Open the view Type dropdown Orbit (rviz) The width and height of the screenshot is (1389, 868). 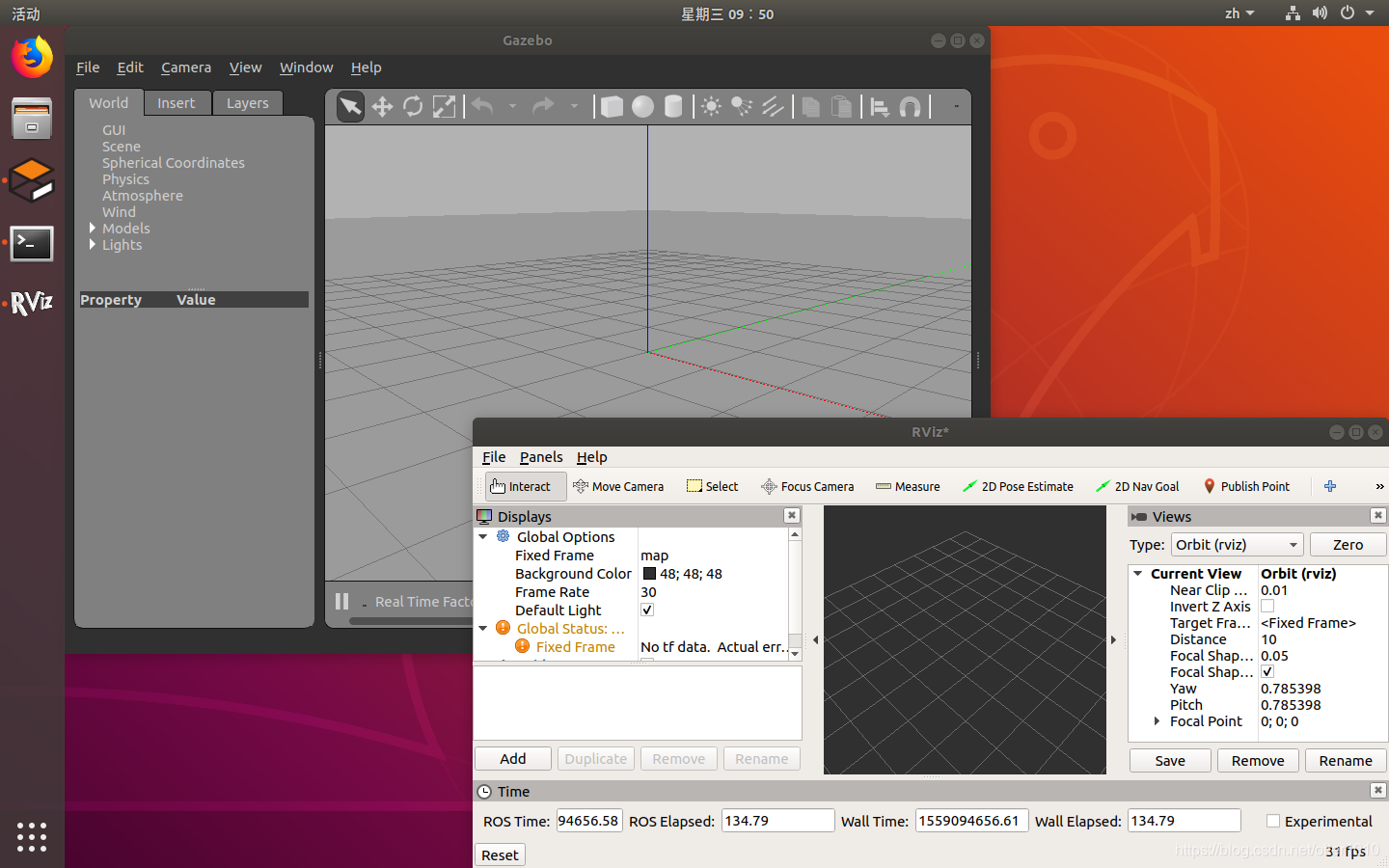1238,544
